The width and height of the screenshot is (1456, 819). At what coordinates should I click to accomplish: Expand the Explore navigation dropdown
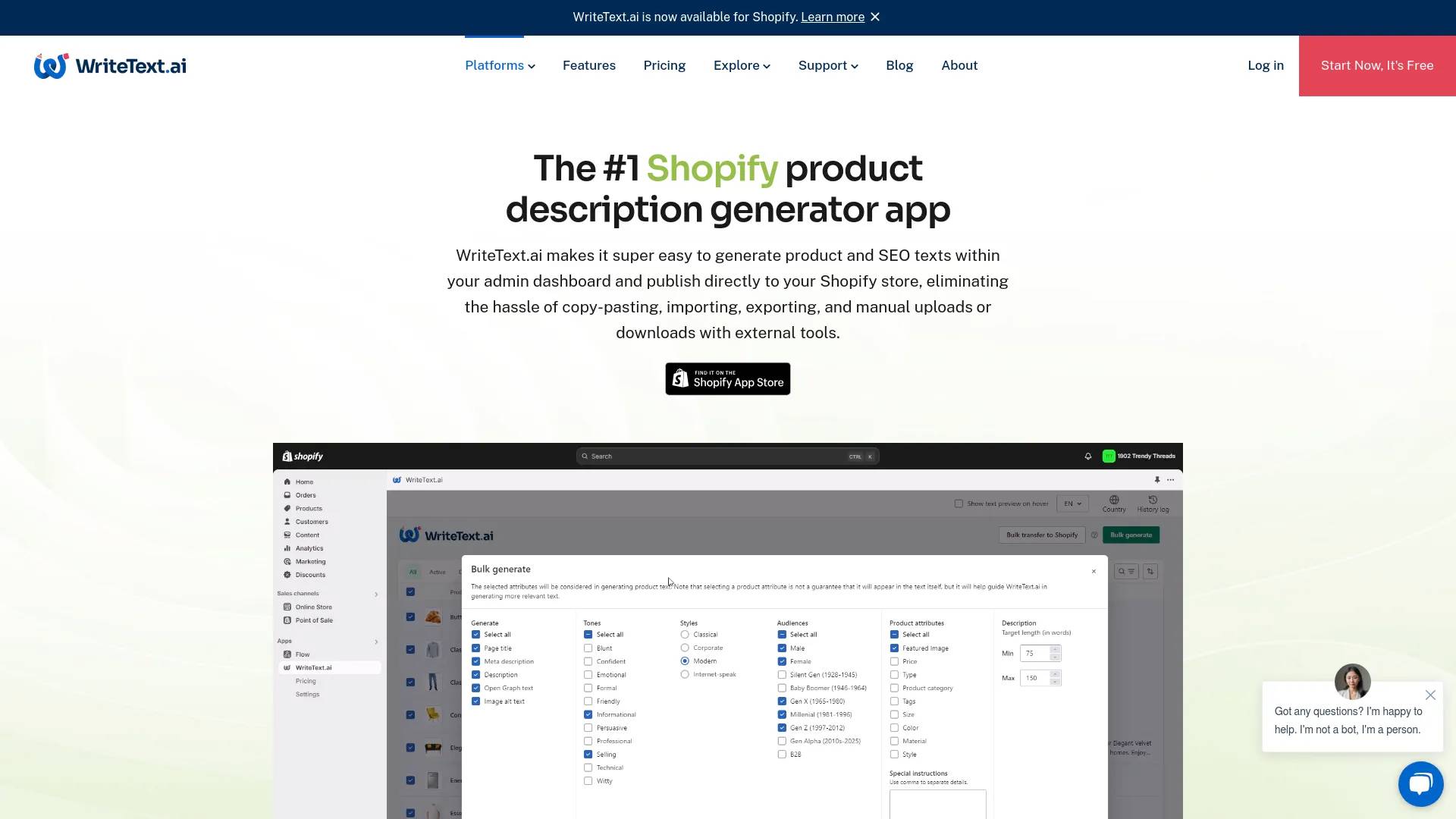[741, 66]
